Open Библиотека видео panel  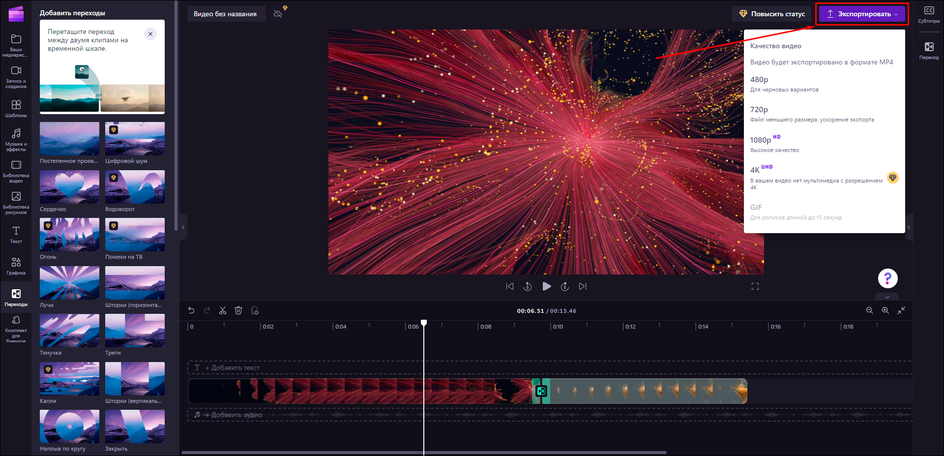click(16, 172)
